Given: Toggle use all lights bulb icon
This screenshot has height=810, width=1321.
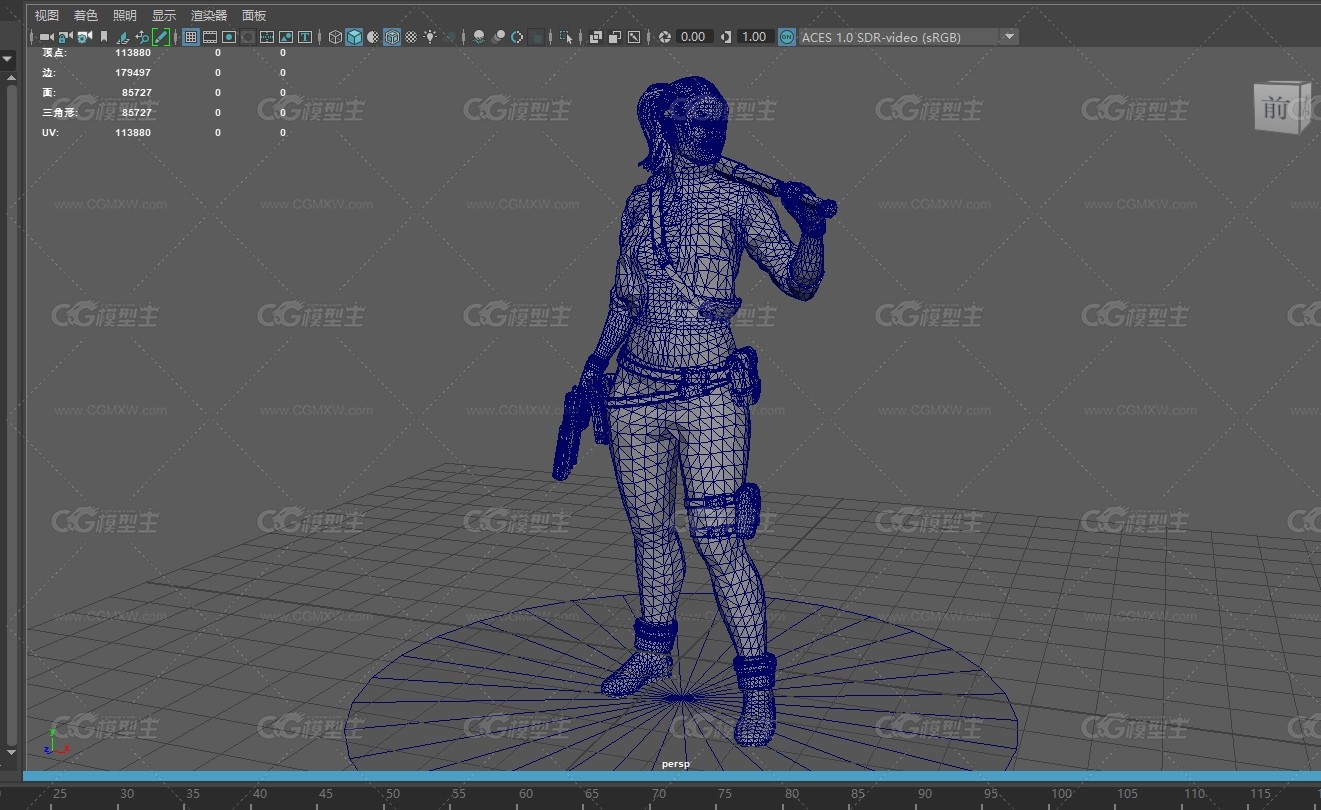Looking at the screenshot, I should click(x=430, y=37).
